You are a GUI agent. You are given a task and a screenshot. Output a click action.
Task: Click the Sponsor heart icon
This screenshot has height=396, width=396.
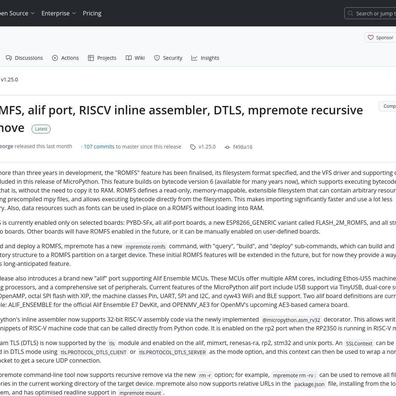(x=370, y=37)
